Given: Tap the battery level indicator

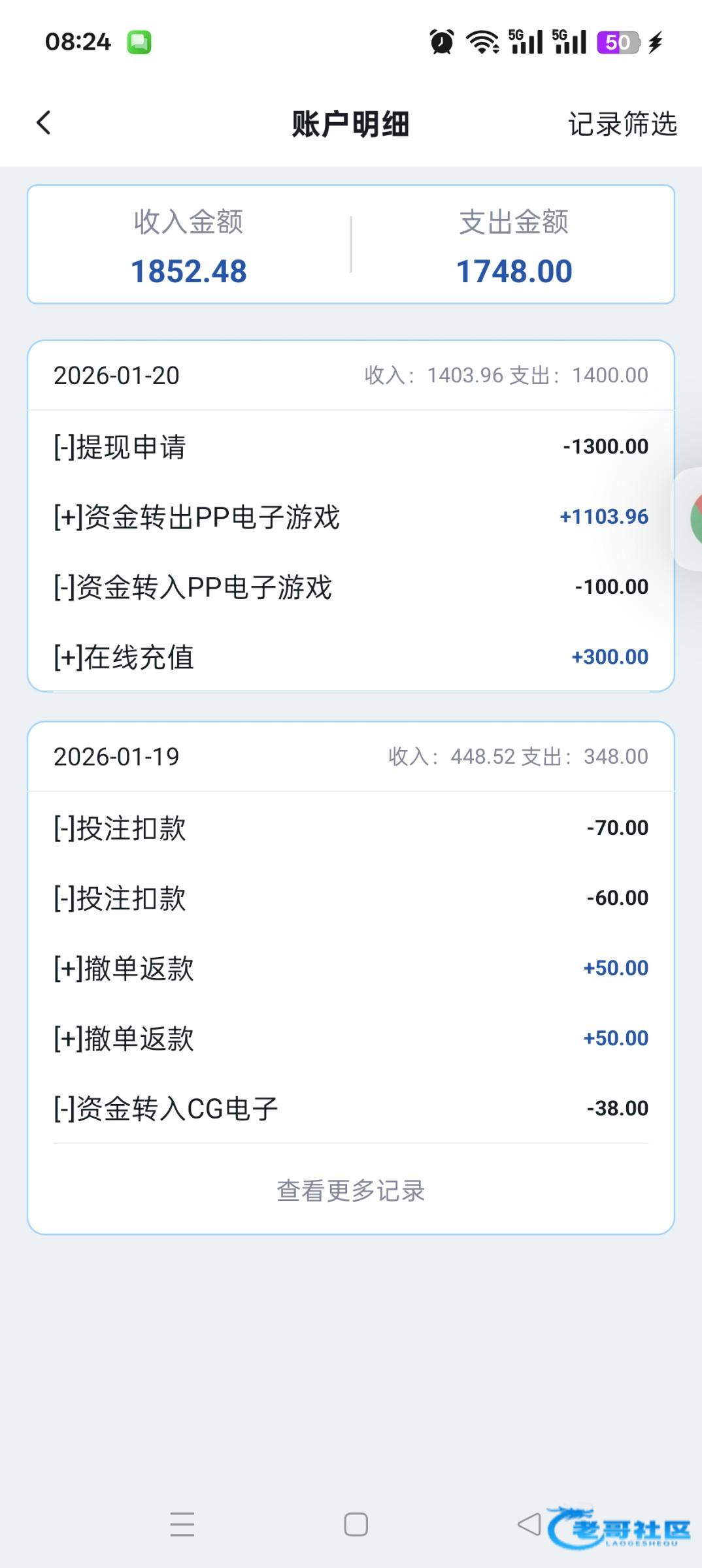Looking at the screenshot, I should 618,42.
